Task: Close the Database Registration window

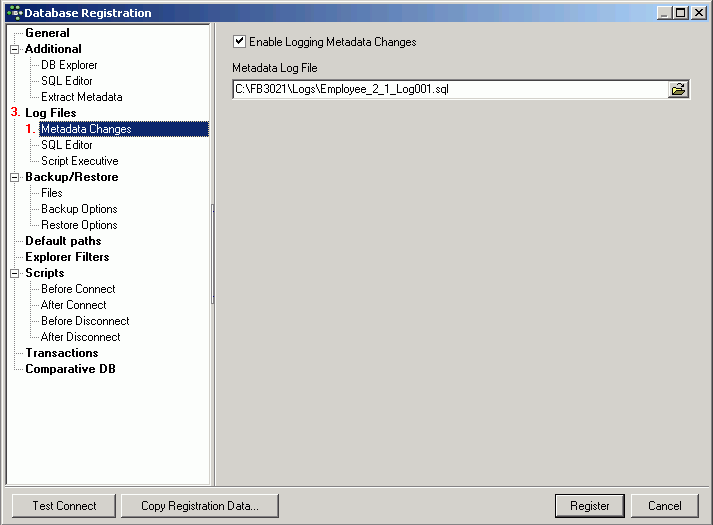Action: (x=698, y=13)
